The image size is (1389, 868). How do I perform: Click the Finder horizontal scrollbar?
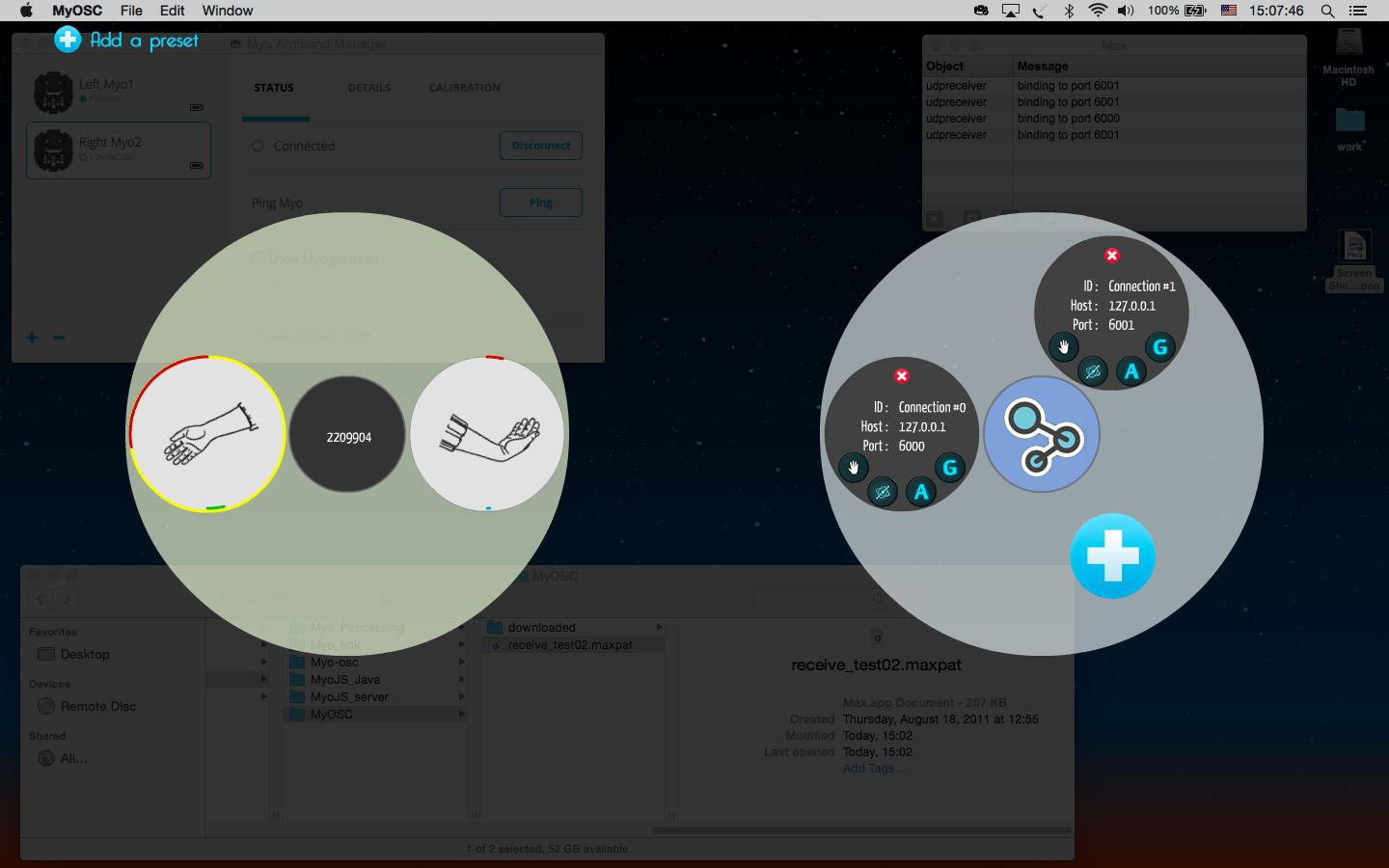[861, 829]
